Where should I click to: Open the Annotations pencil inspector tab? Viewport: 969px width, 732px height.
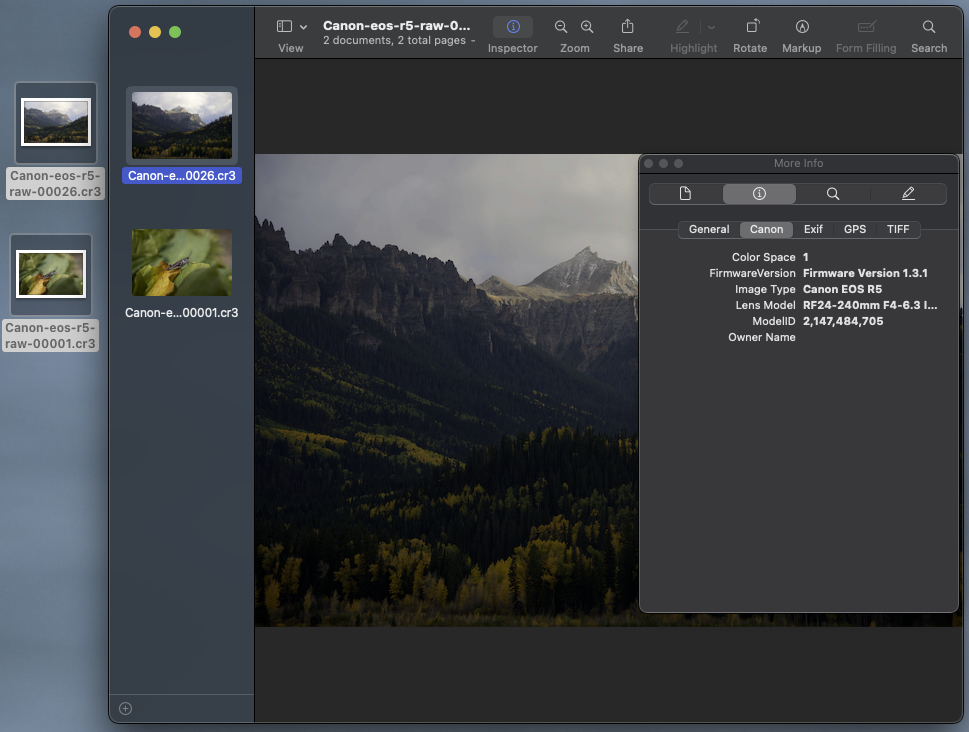[908, 194]
